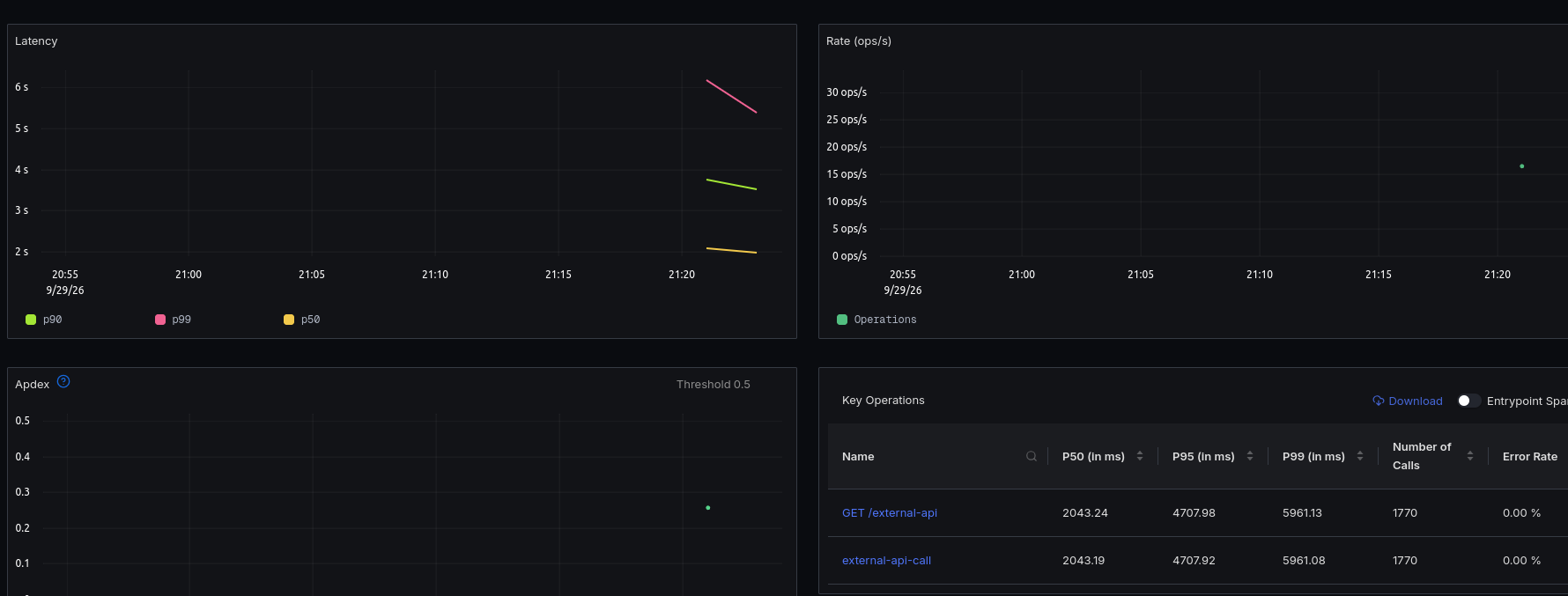Click the green p90 latency line
Screen dimensions: 1568x596
(x=731, y=184)
